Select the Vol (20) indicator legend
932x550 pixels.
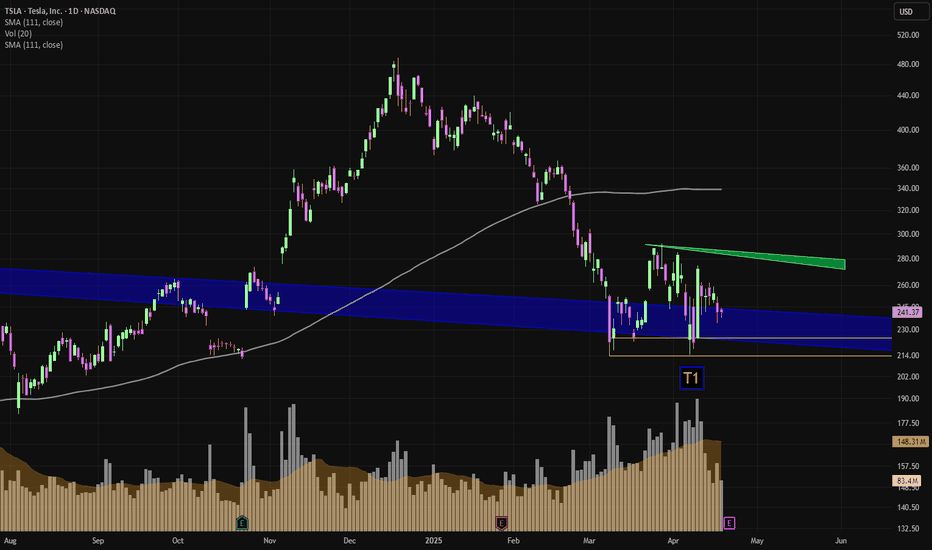point(18,33)
